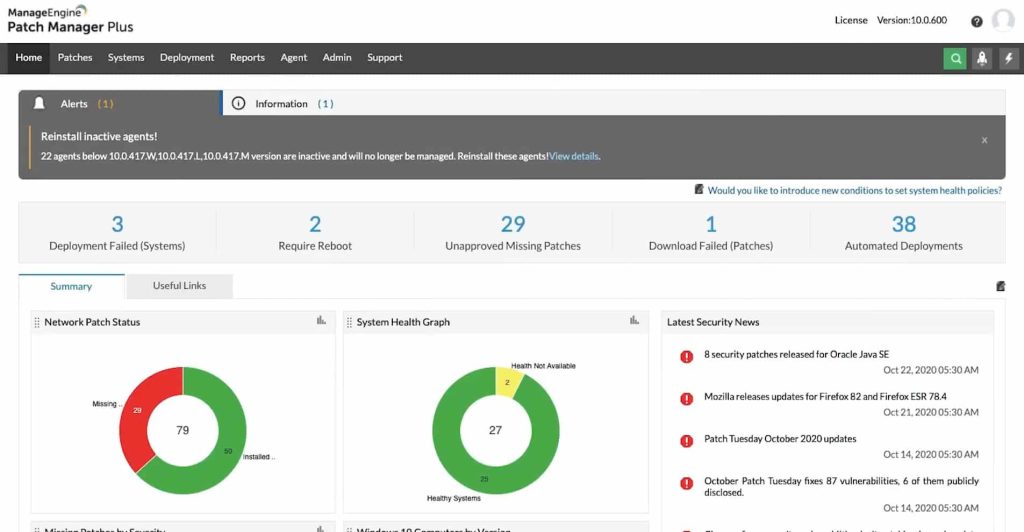
Task: Open the user profile avatar
Action: [1002, 20]
